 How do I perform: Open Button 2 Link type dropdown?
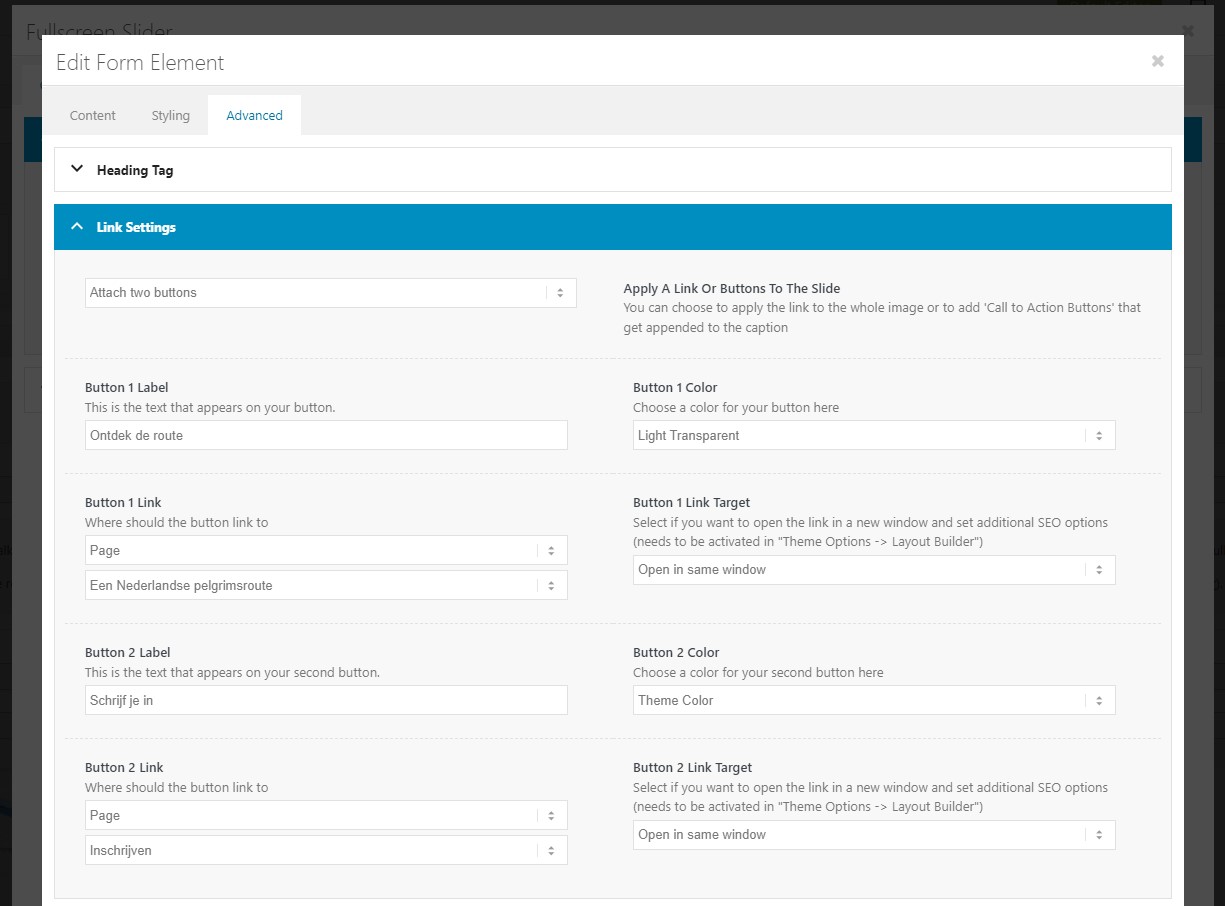tap(326, 815)
